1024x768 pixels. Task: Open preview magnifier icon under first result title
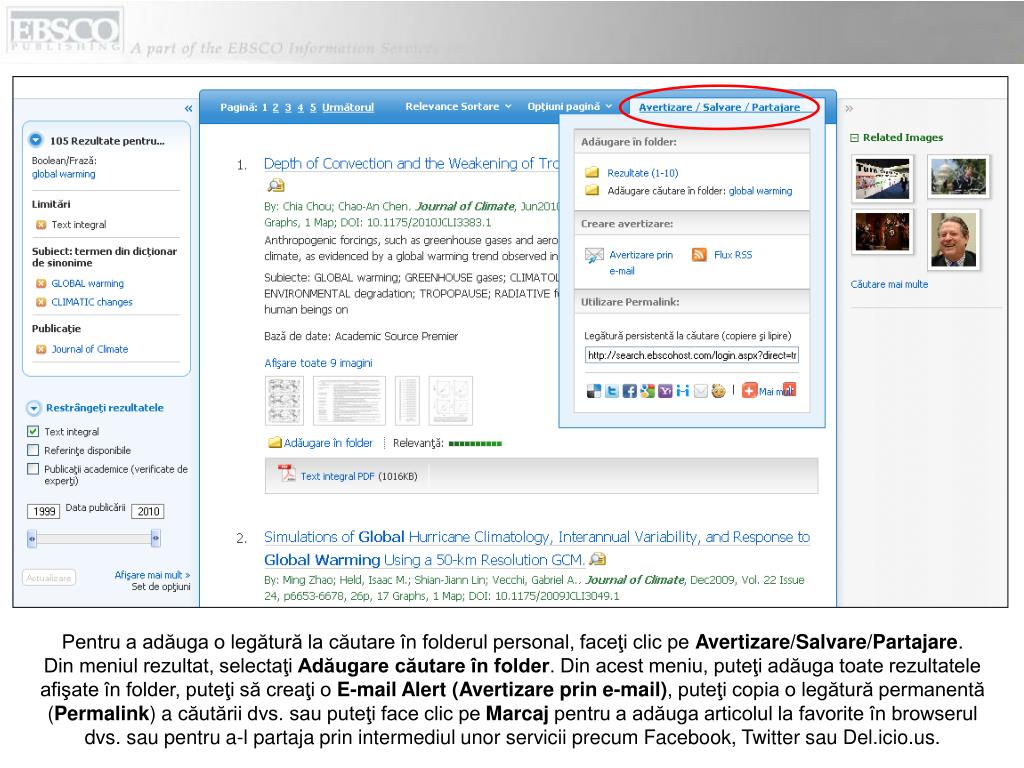pos(276,185)
